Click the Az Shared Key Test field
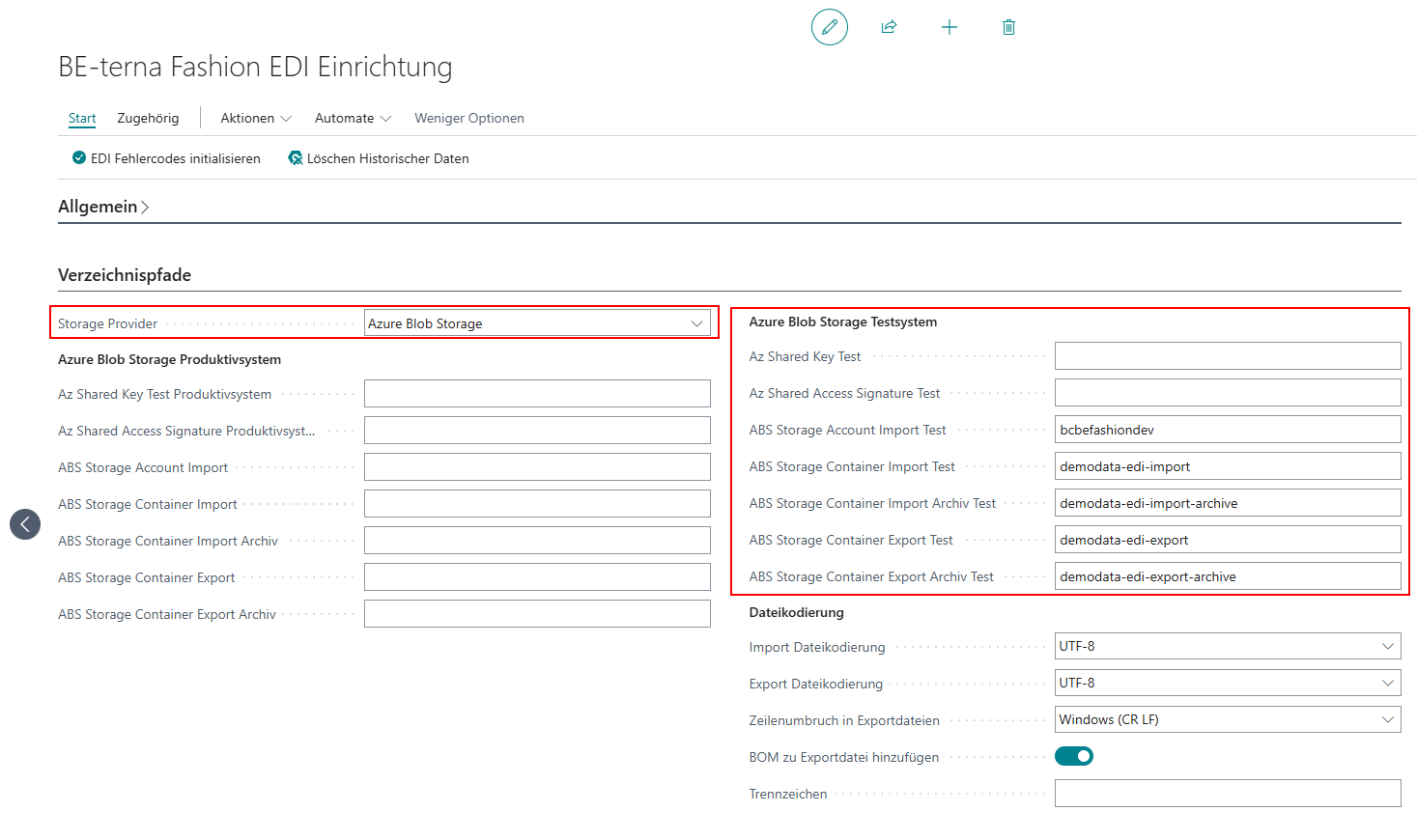 (1227, 356)
